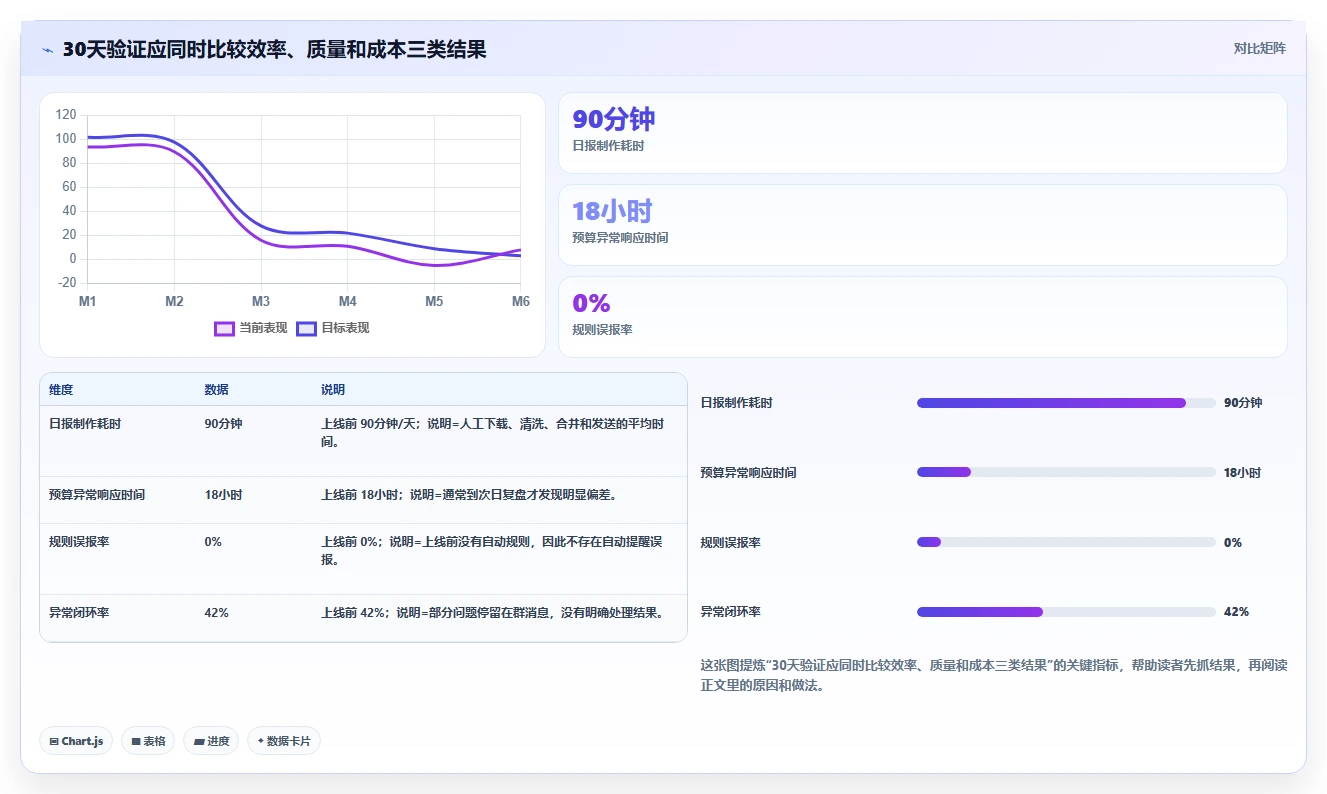Click the 异常闭环率 progress bar
Viewport: 1327px width, 794px height.
(1066, 612)
